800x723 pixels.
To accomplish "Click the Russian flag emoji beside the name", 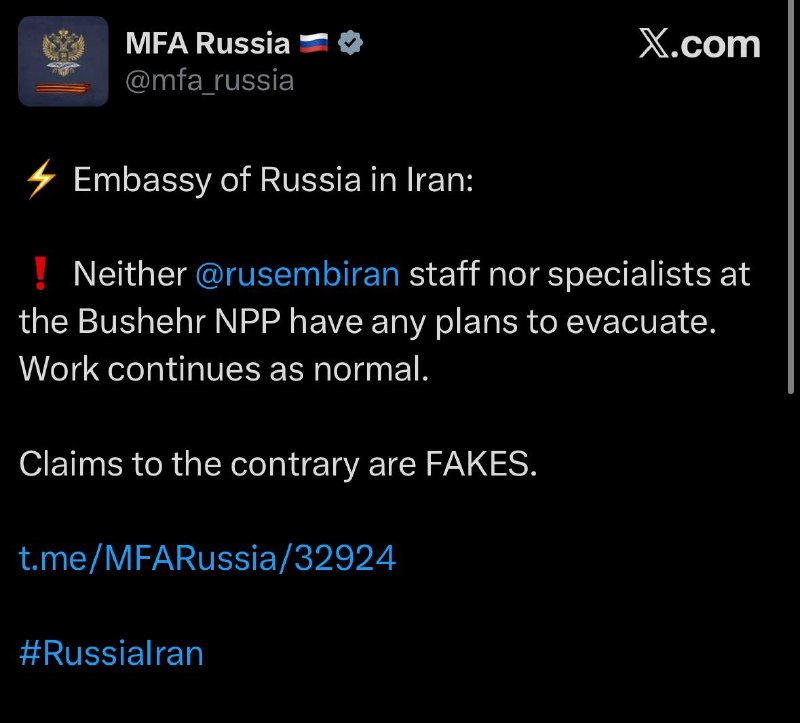I will pyautogui.click(x=313, y=43).
